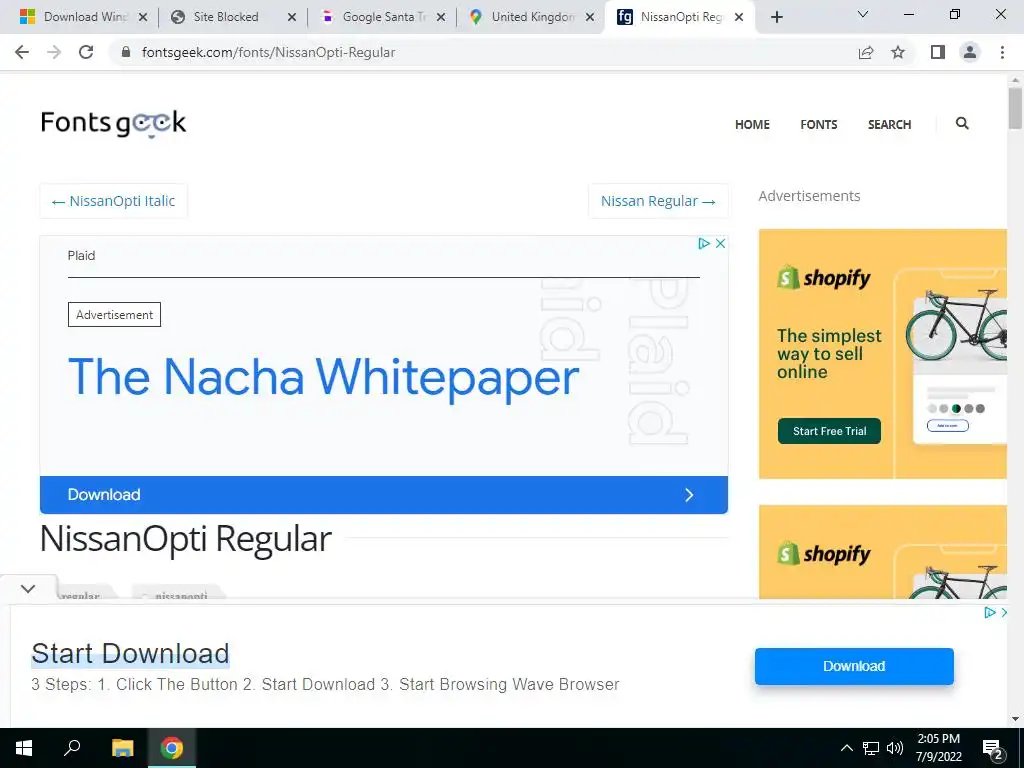Click the AdChoices triangle on Plaid ad
The image size is (1024, 768).
(703, 244)
